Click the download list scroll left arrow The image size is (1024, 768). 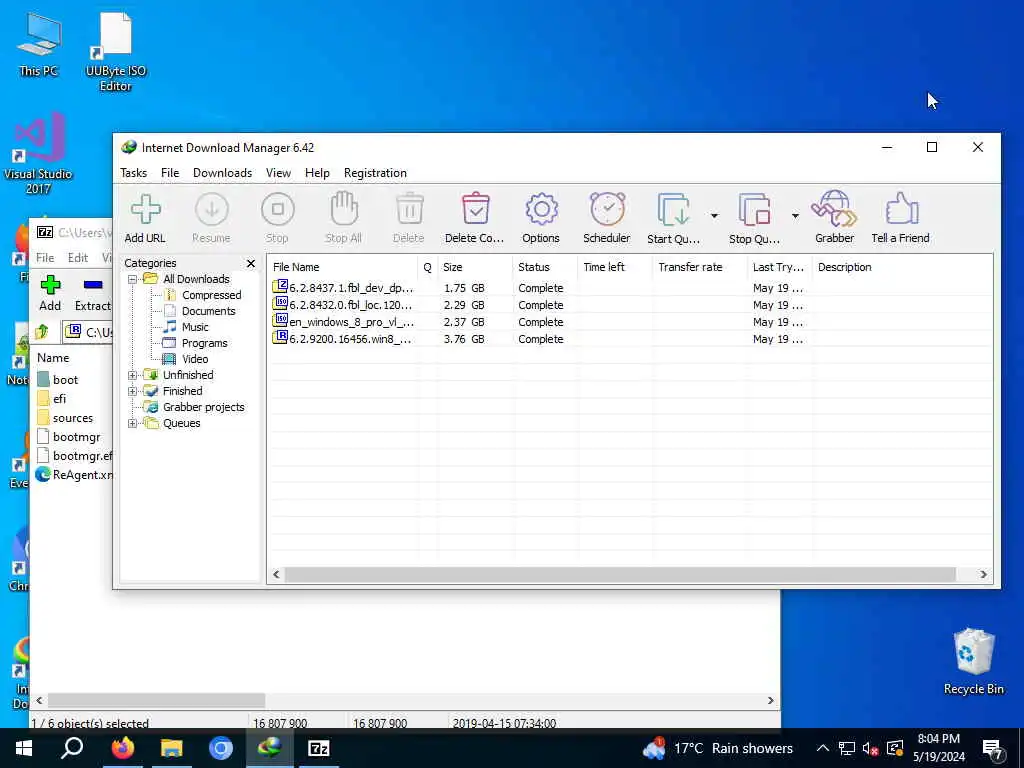276,575
